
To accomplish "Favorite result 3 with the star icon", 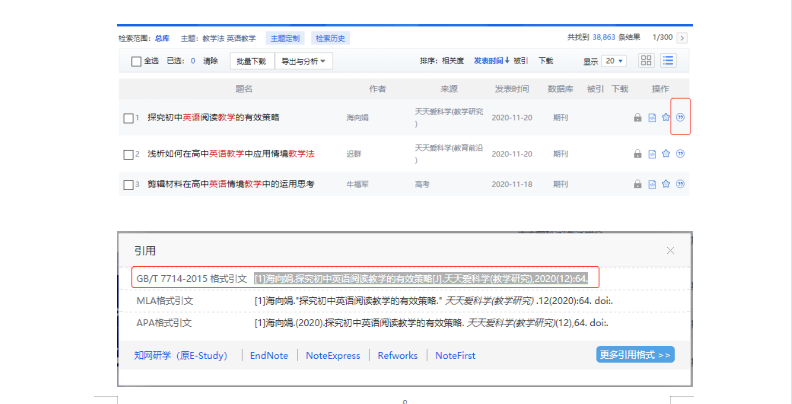I will 666,183.
